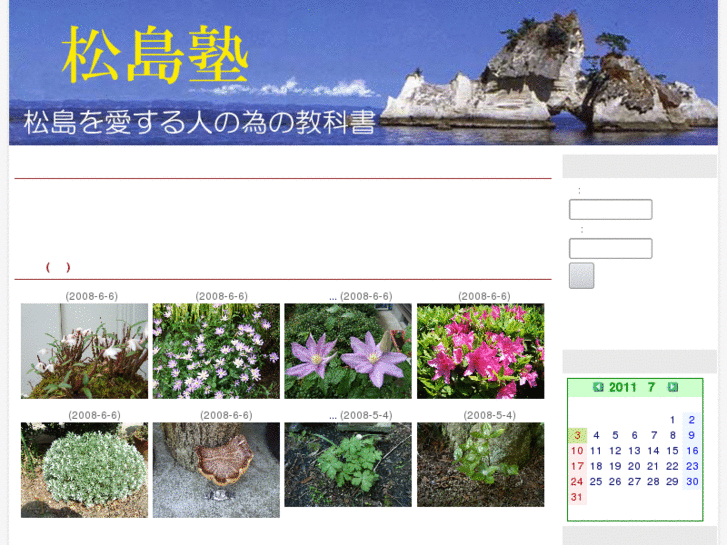This screenshot has width=727, height=545.
Task: Click the first login text field
Action: [611, 209]
